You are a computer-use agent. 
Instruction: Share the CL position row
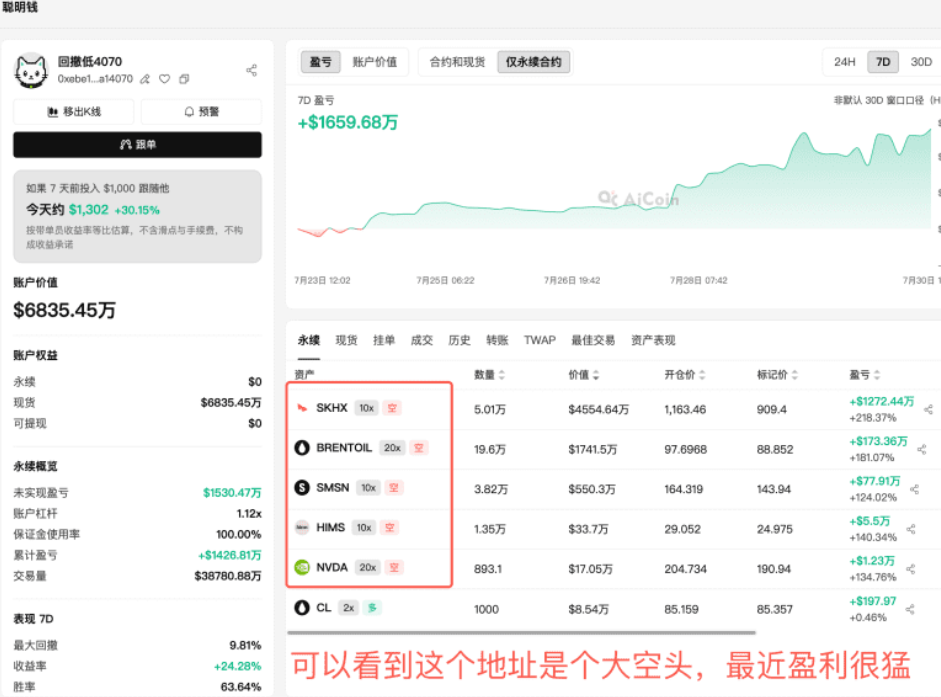[910, 609]
